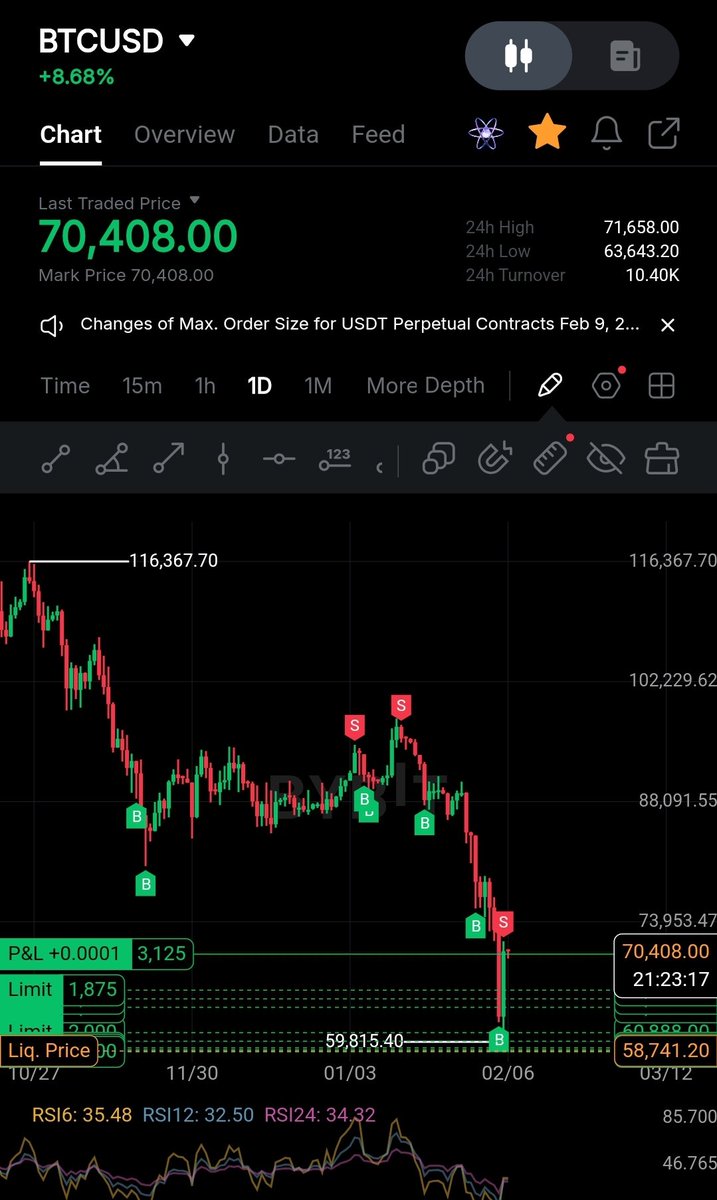Image resolution: width=717 pixels, height=1200 pixels.
Task: Select the 123 numbered wave tool
Action: click(335, 460)
